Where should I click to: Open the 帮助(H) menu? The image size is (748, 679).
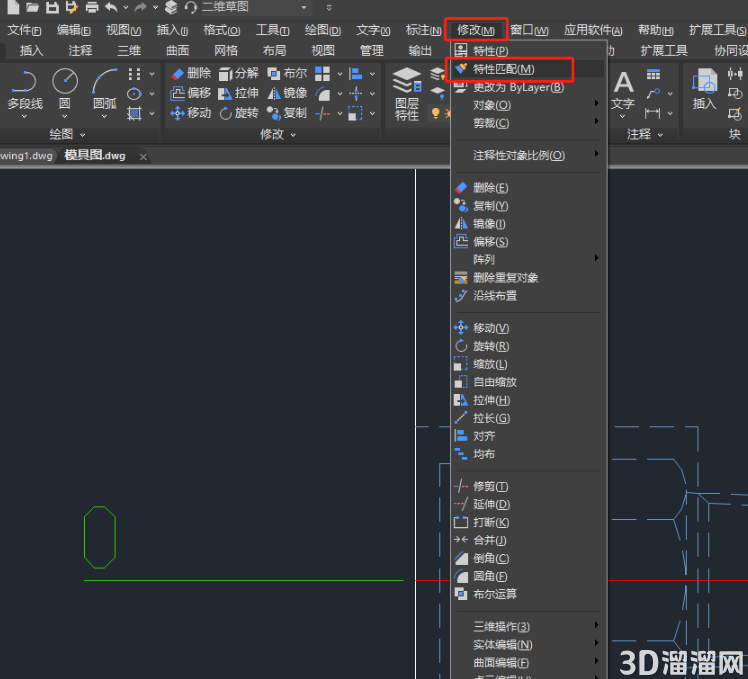[656, 30]
